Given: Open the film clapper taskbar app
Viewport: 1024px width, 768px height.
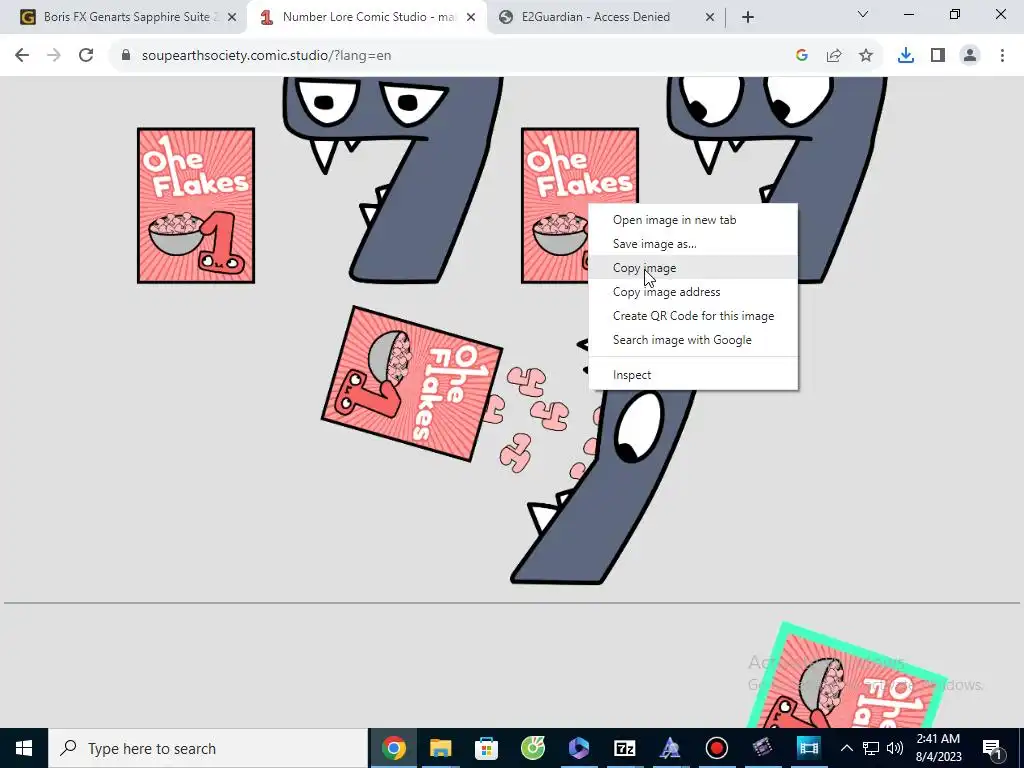Looking at the screenshot, I should pos(762,748).
